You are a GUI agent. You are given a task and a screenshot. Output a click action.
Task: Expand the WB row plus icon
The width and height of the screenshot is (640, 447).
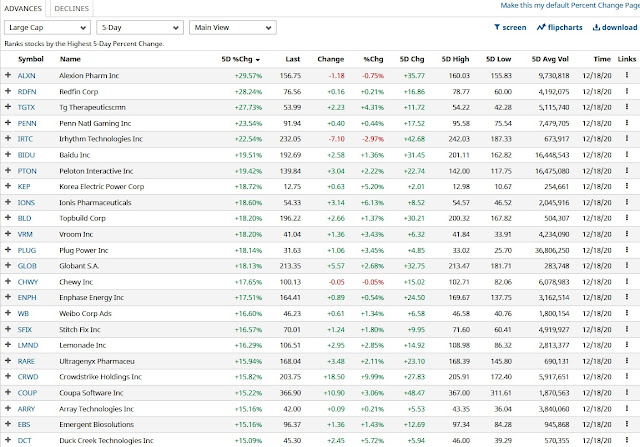coord(8,313)
